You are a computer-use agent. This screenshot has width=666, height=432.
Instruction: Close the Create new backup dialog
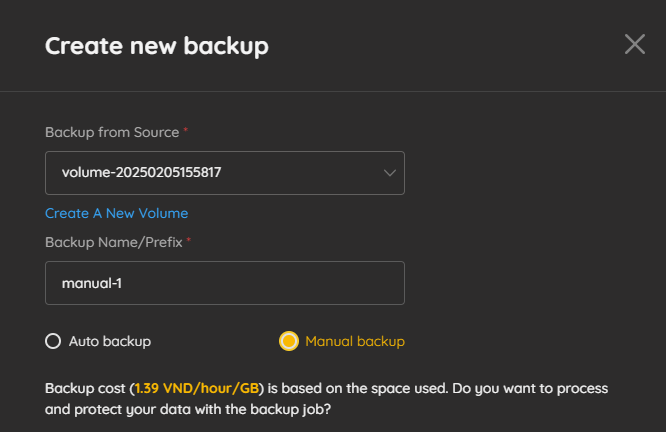(635, 44)
